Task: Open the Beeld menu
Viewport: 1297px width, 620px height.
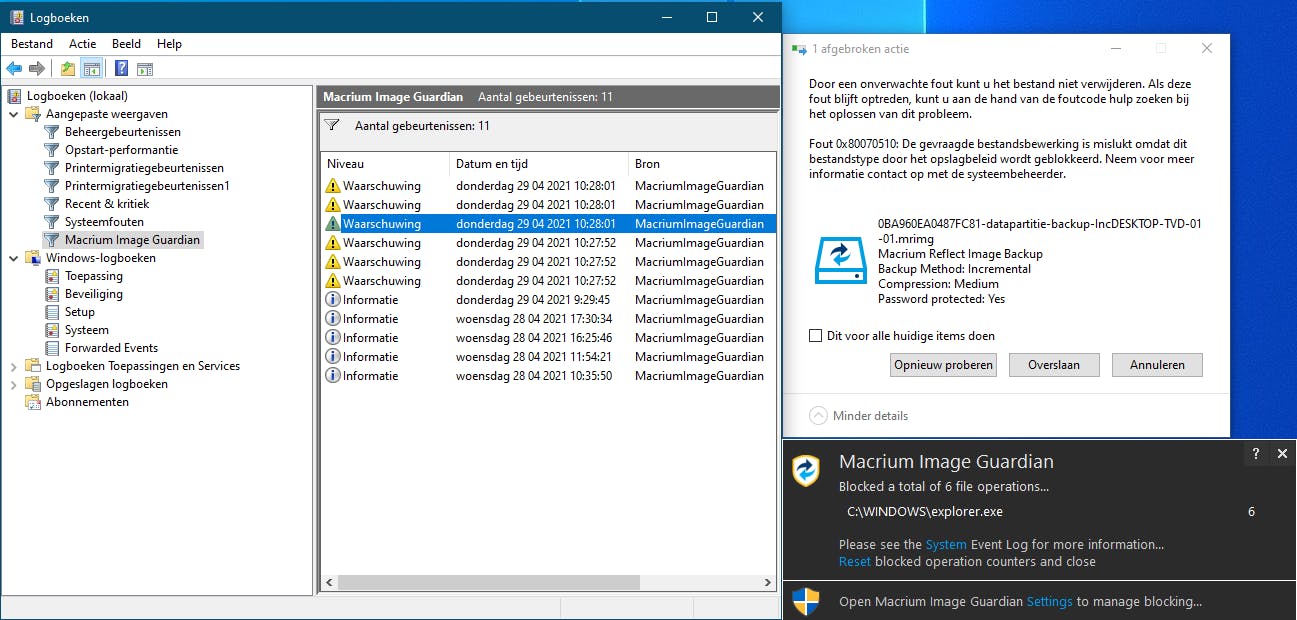Action: tap(126, 44)
